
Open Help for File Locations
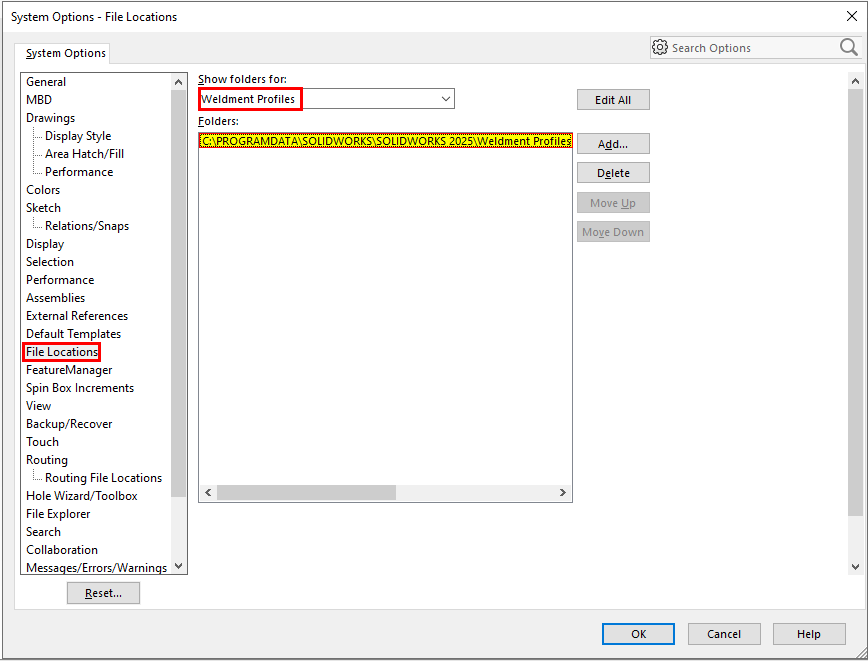click(x=809, y=634)
